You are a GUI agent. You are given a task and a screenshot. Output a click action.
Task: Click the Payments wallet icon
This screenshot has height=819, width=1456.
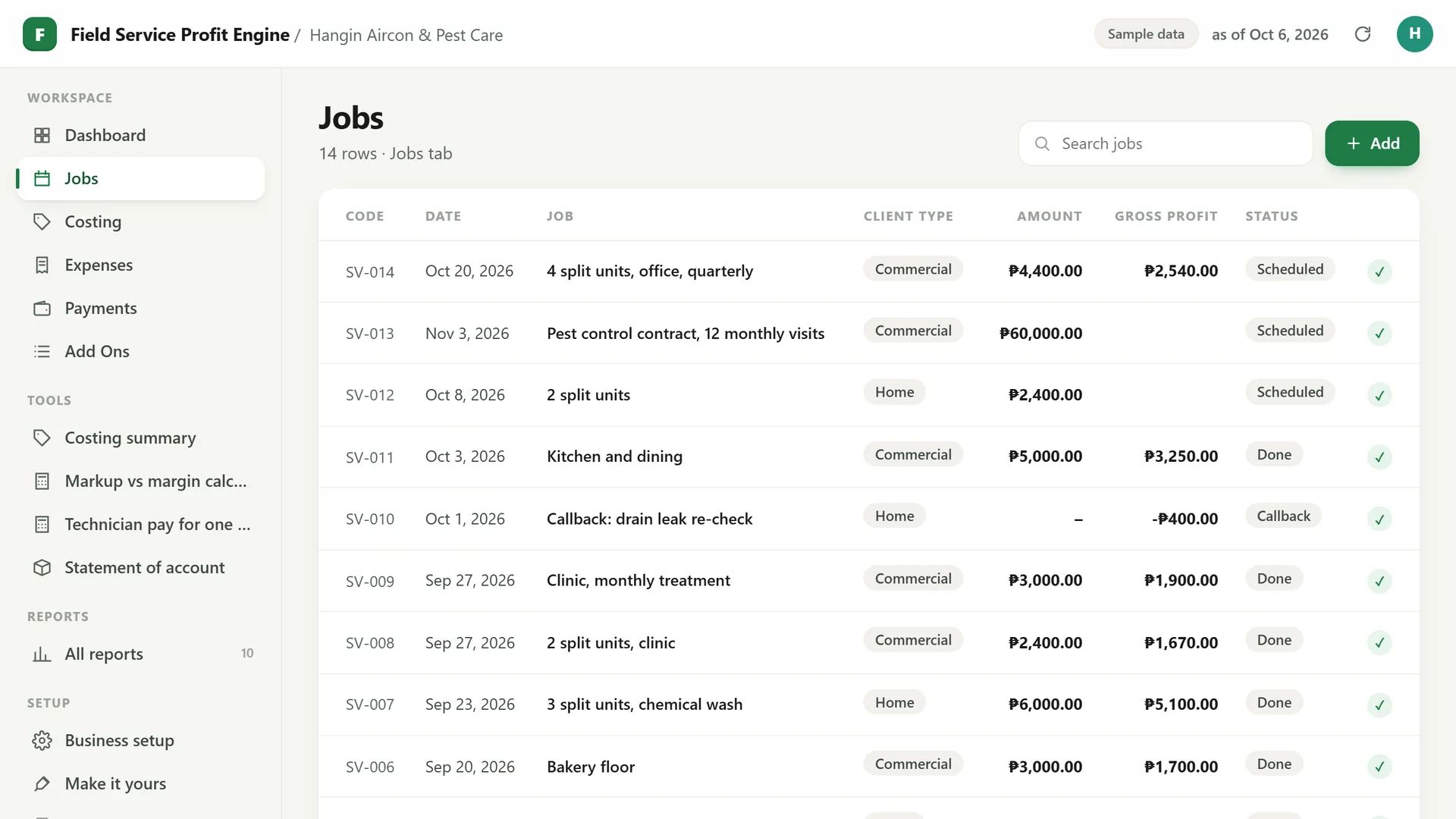pyautogui.click(x=42, y=308)
